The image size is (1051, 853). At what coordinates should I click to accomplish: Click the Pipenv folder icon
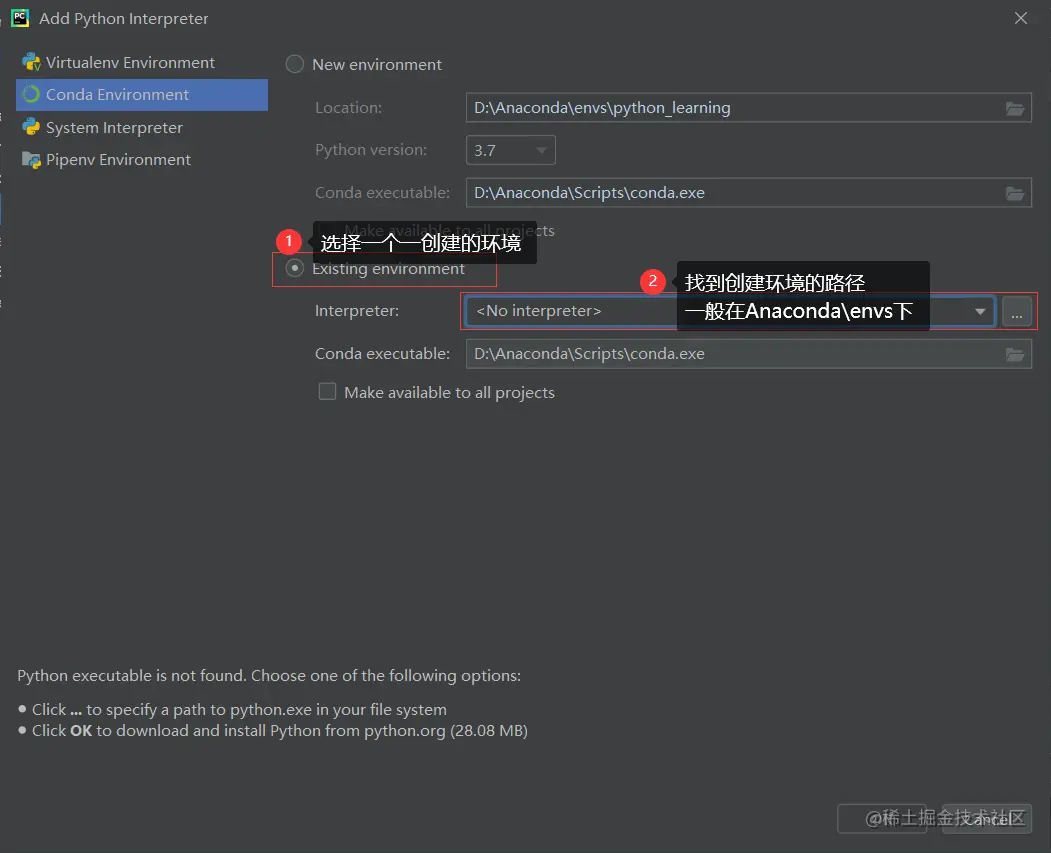coord(31,159)
